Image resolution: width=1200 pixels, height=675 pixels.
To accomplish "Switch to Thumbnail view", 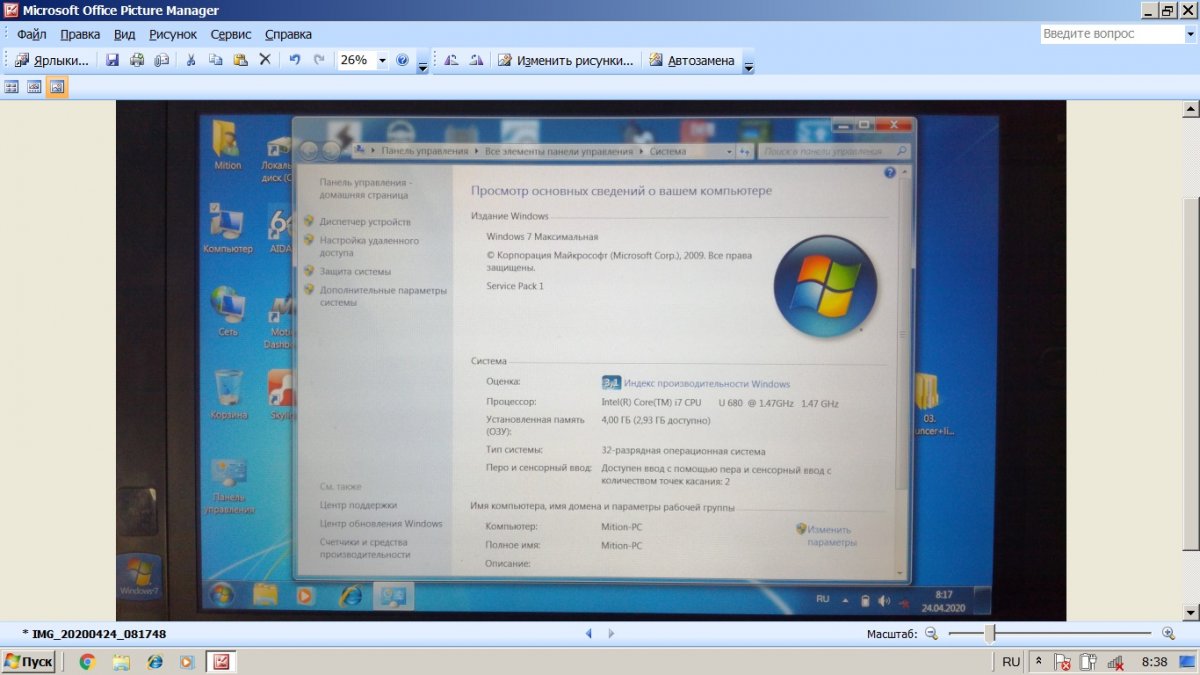I will click(12, 87).
